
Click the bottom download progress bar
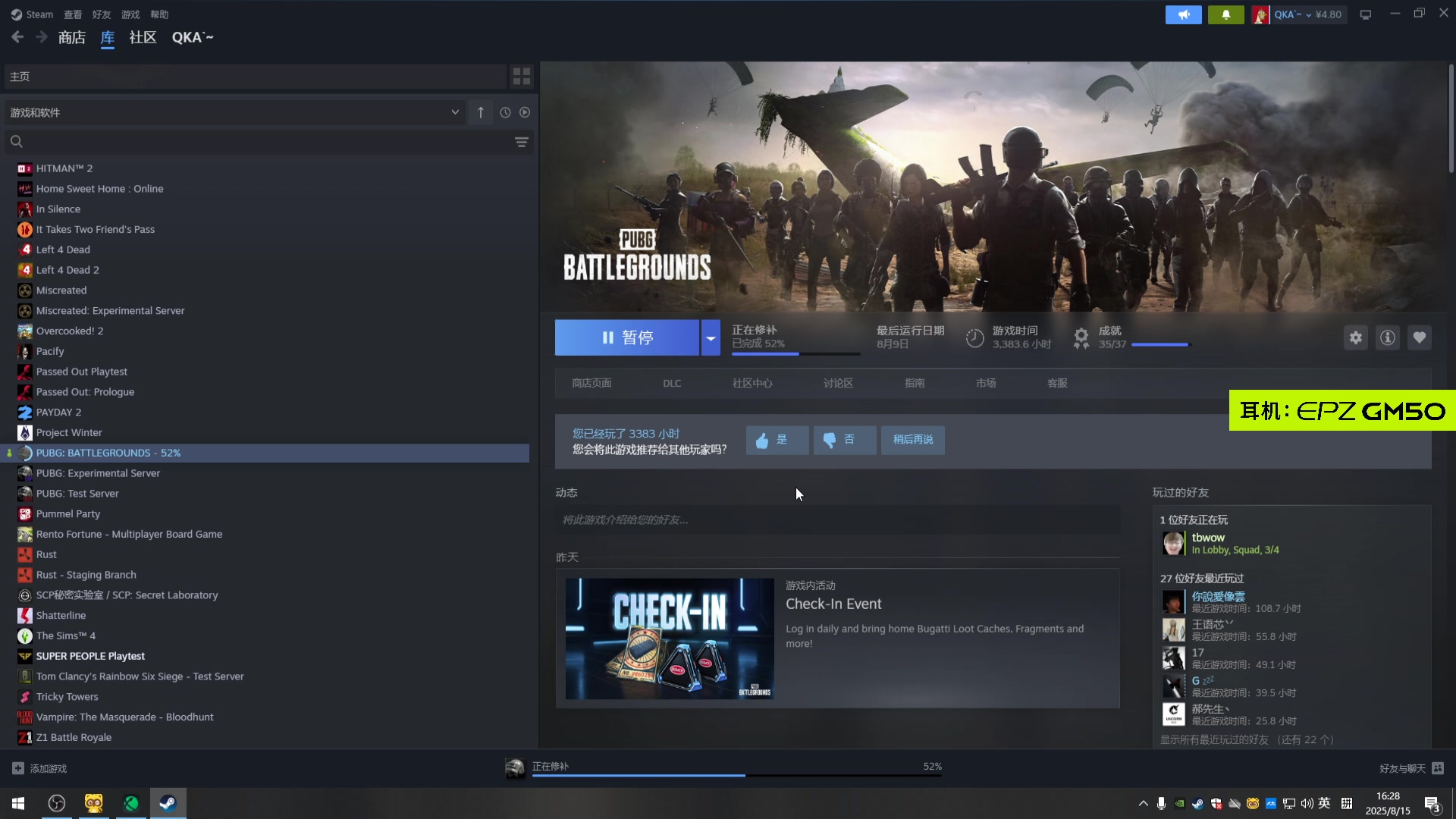(x=737, y=775)
